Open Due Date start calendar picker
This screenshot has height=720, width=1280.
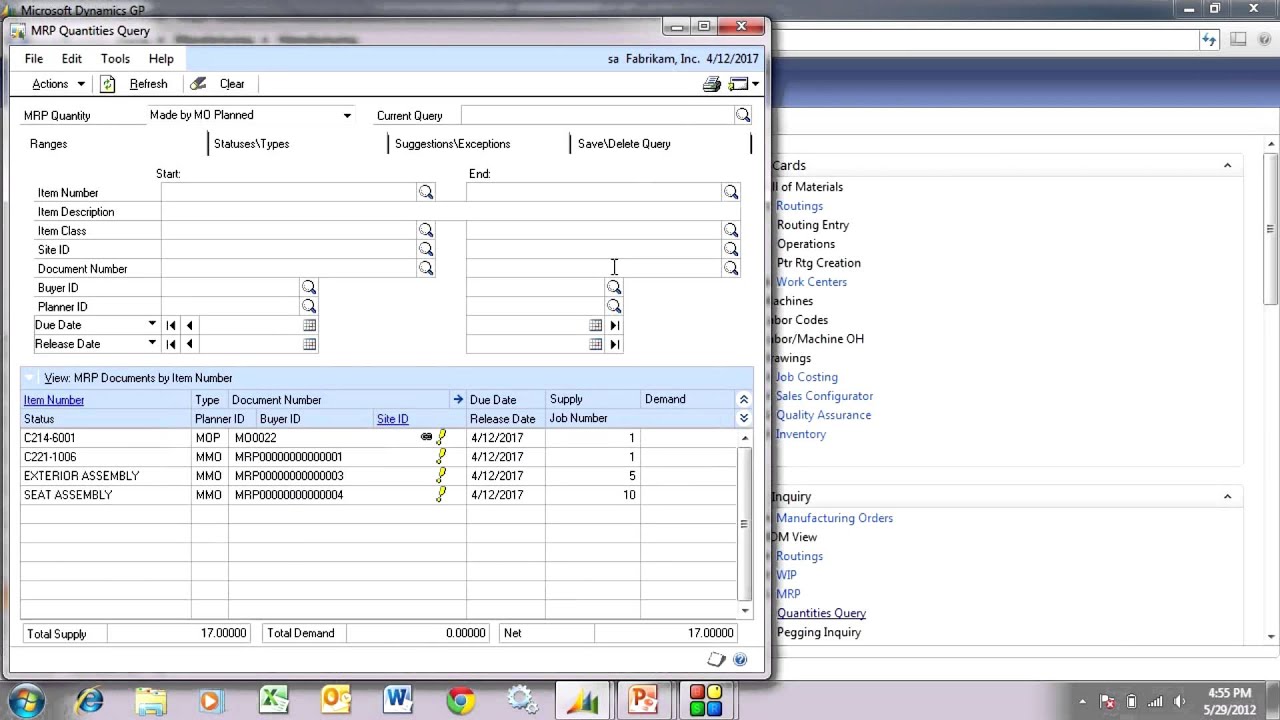click(x=310, y=325)
